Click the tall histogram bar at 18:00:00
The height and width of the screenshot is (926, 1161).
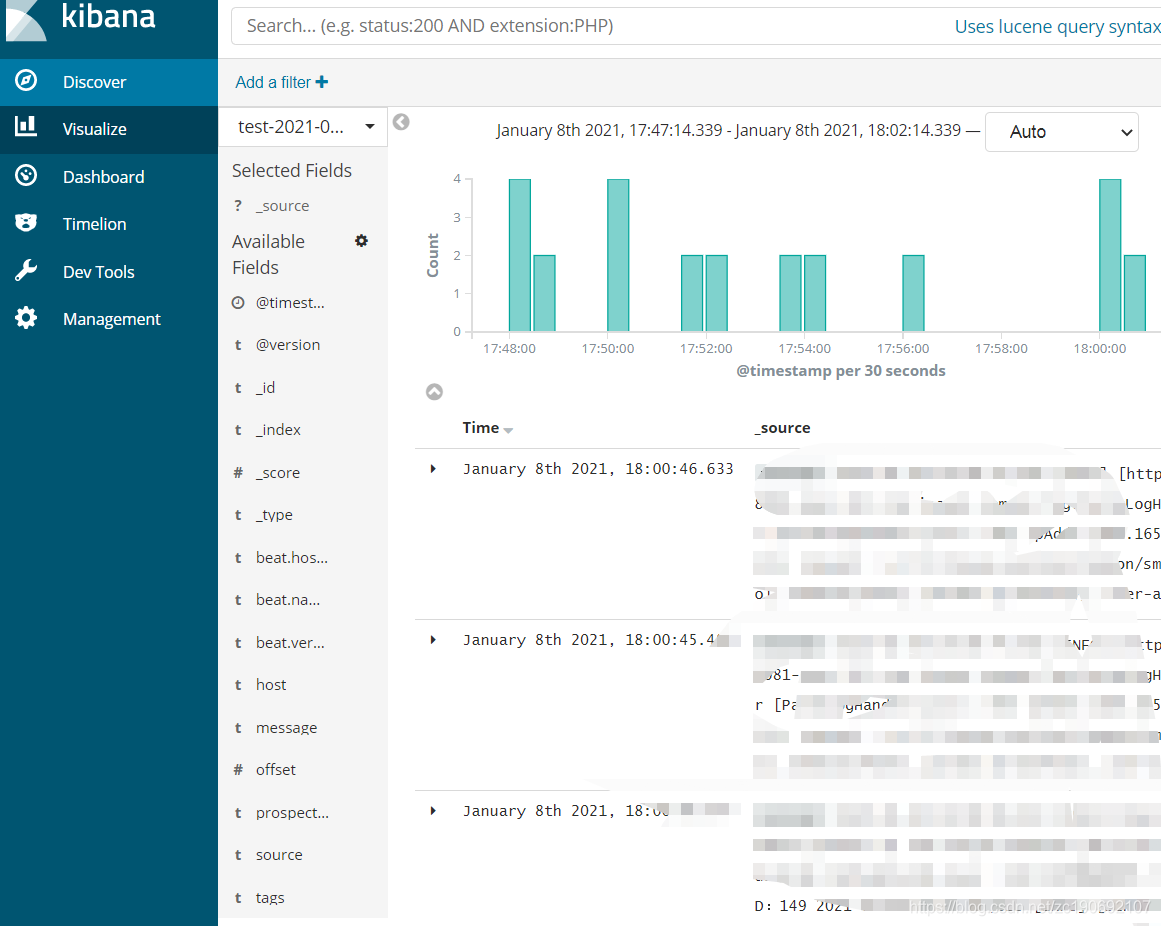(x=1110, y=255)
